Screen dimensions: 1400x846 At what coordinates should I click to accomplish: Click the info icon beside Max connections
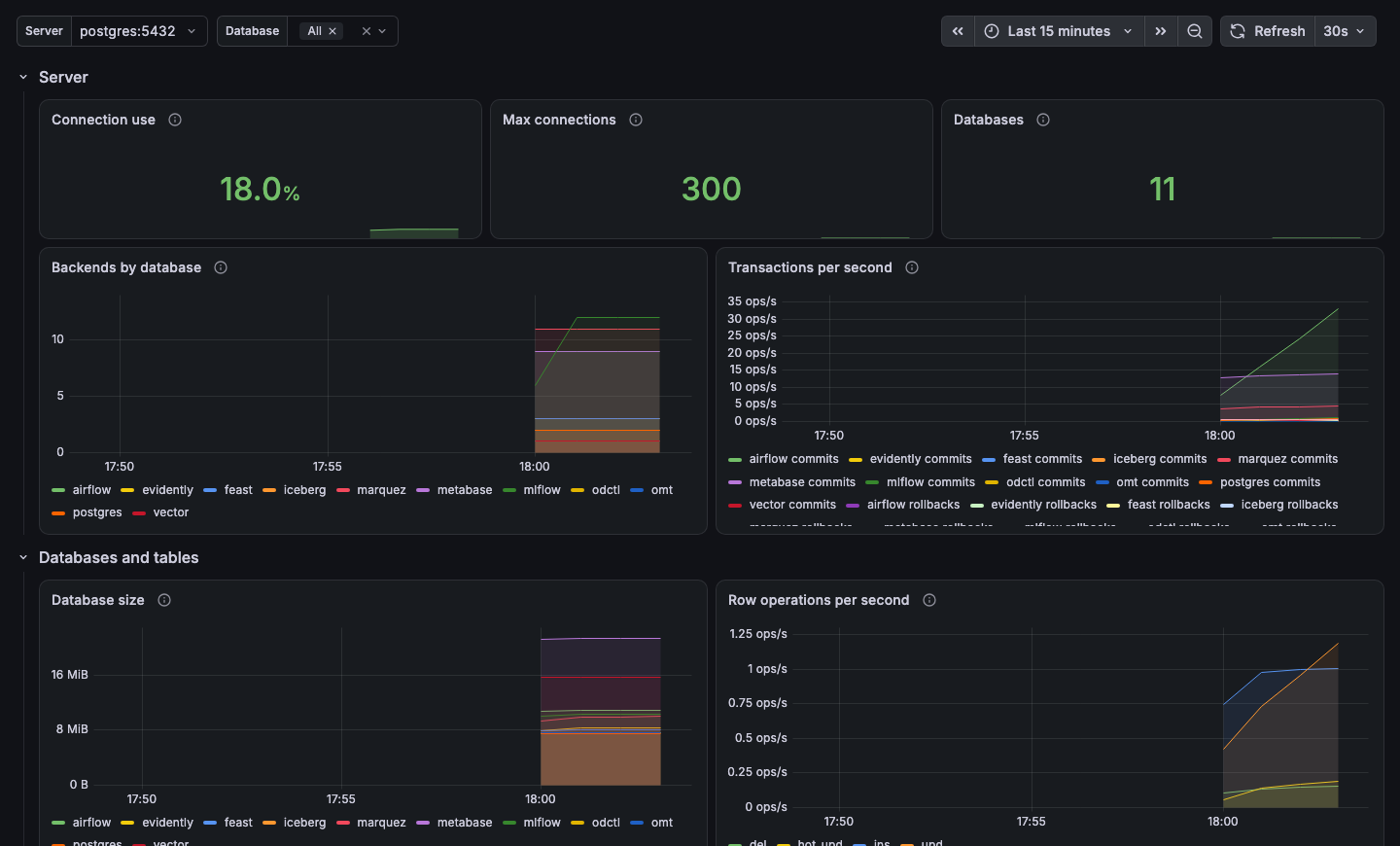coord(636,120)
